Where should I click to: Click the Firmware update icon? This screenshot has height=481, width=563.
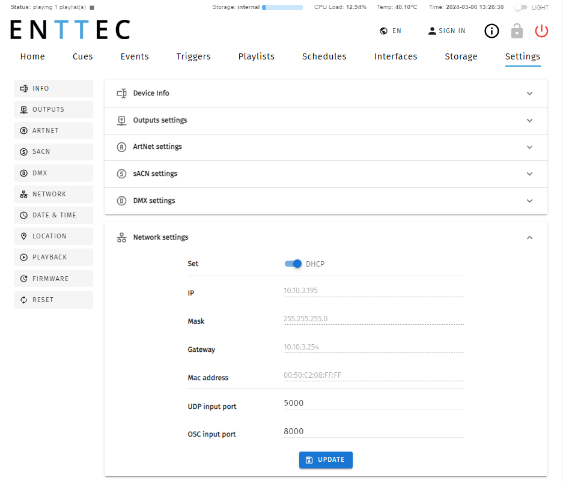tap(24, 279)
